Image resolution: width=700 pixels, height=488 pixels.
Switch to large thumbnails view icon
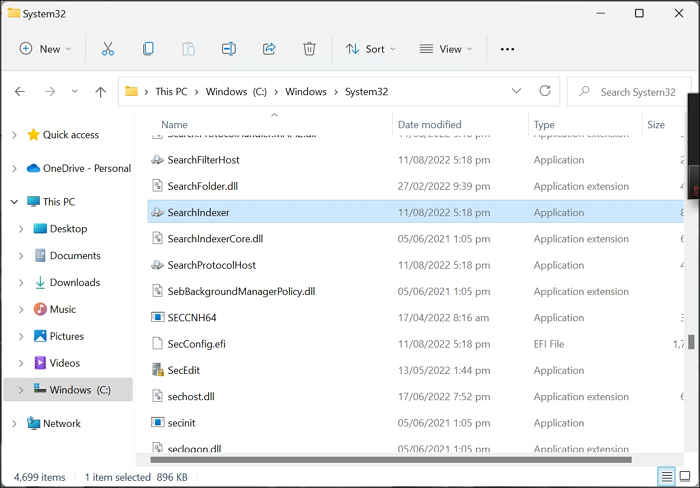(685, 476)
